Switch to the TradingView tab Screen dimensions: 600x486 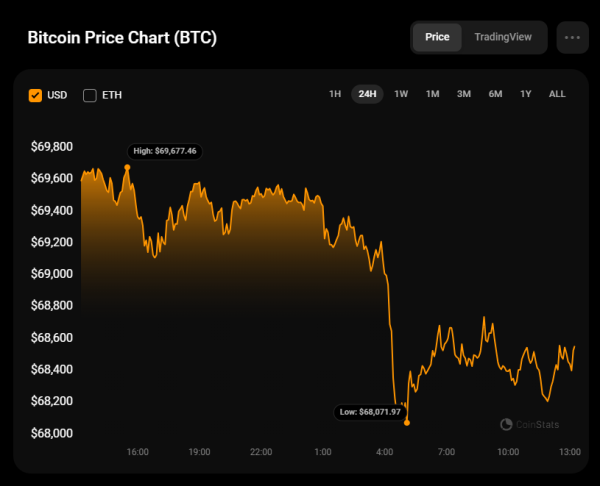[503, 37]
